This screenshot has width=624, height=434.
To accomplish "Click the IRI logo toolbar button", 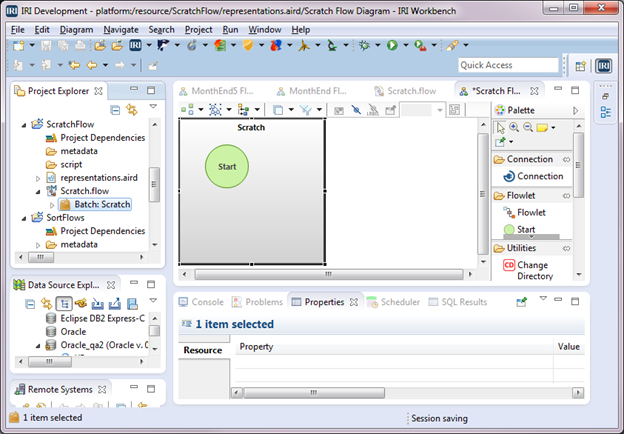I will 135,46.
